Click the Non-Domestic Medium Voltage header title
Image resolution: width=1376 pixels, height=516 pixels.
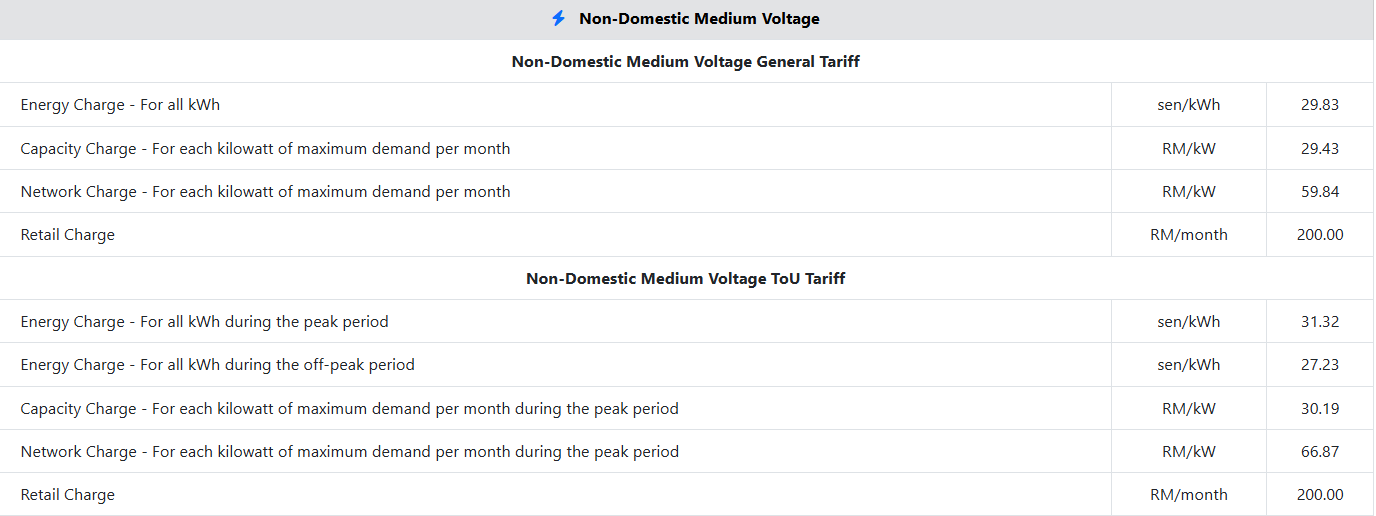tap(699, 19)
